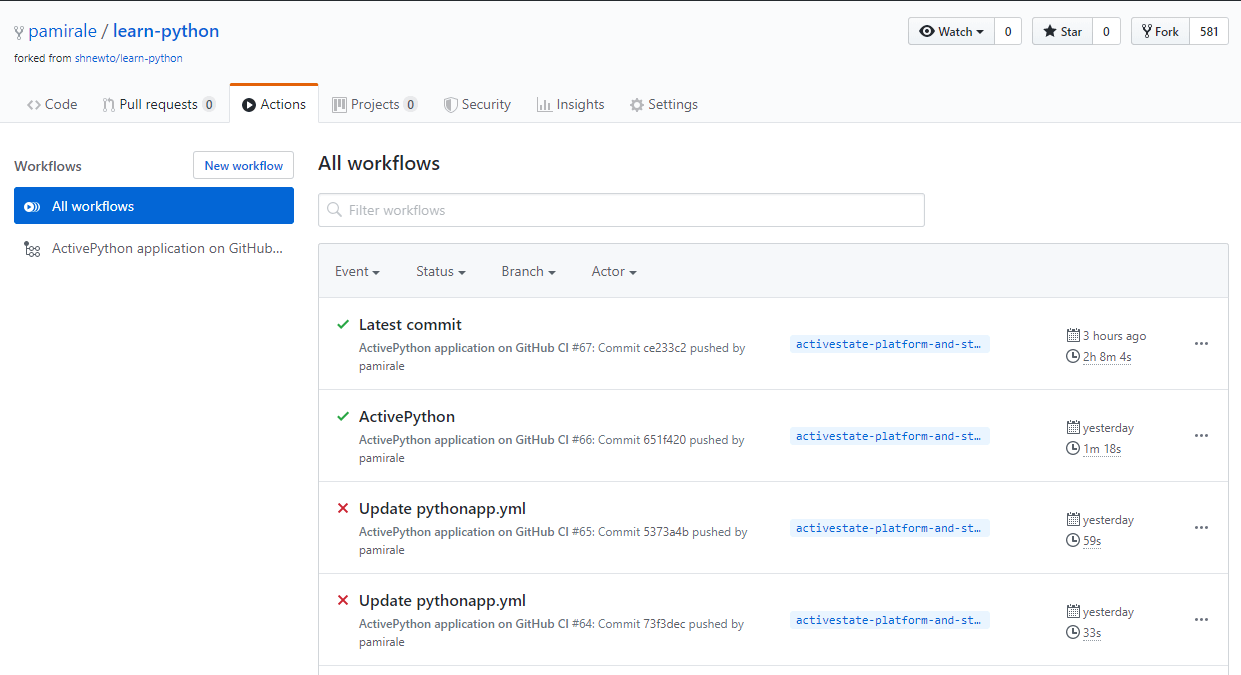Open the shnewto/learn-python source link

(x=129, y=58)
